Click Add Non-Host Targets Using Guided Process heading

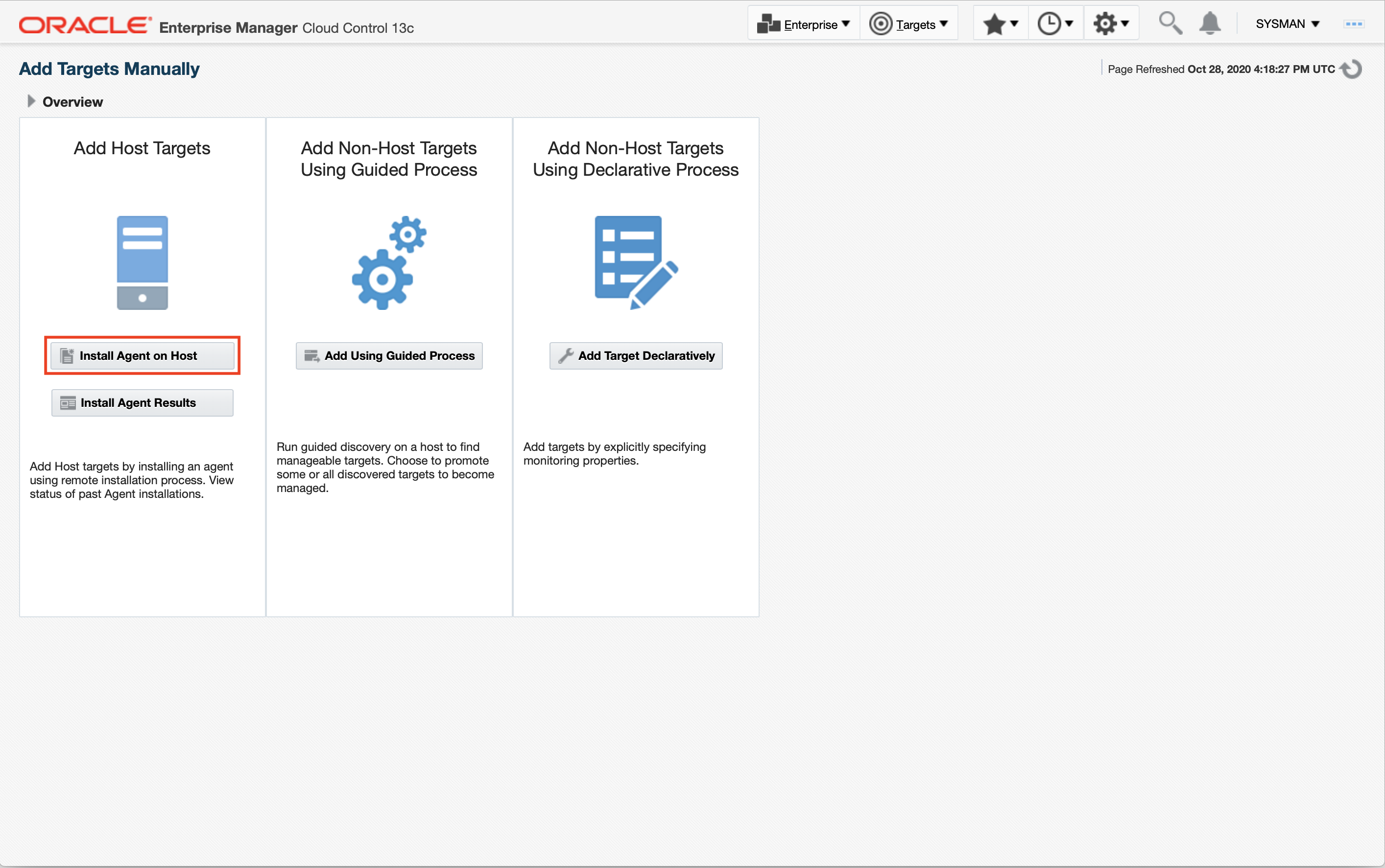tap(389, 159)
